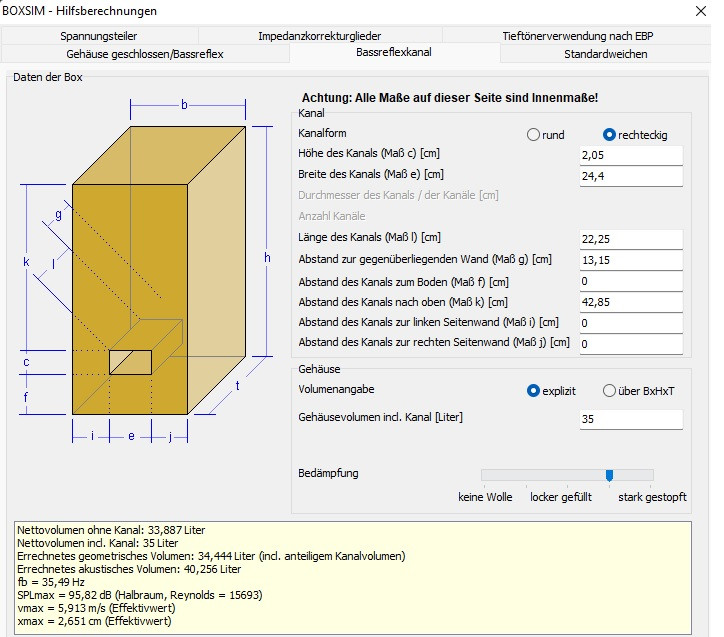724x637 pixels.
Task: Select 'über BxHxT' volume option
Action: [609, 391]
